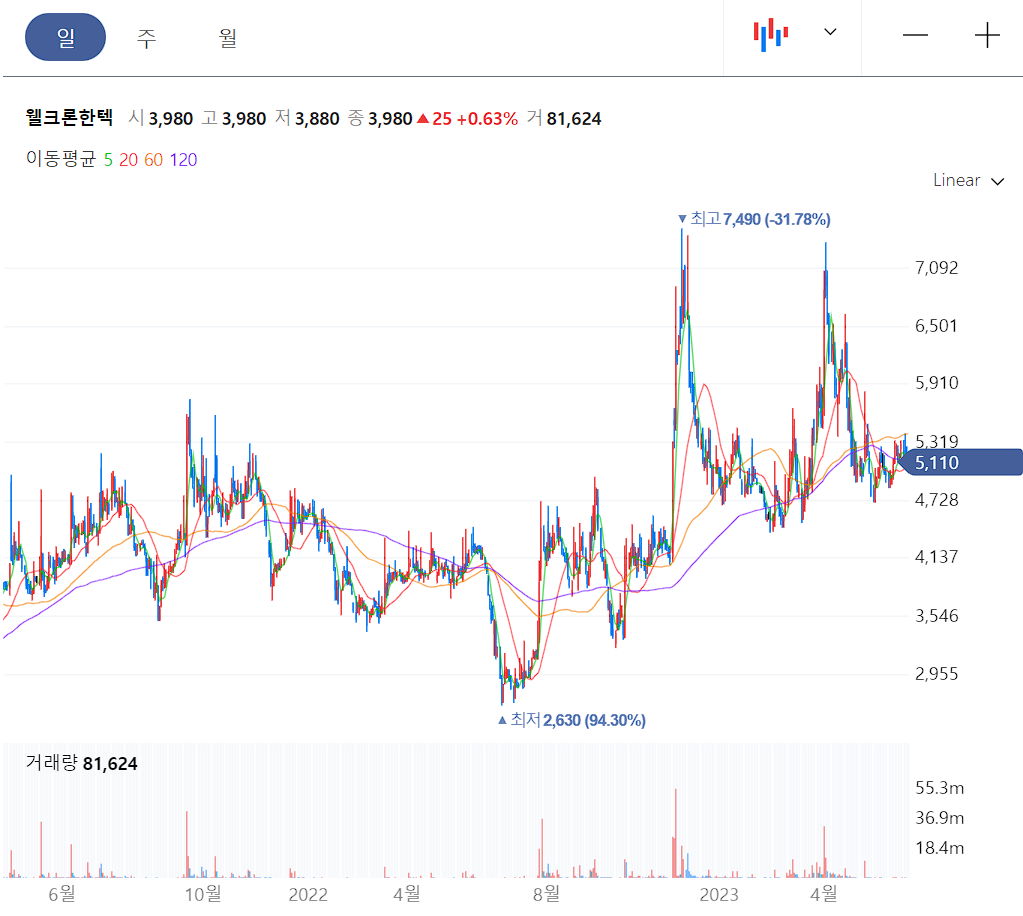Click the current price tag 5,110
The width and height of the screenshot is (1023, 916).
pyautogui.click(x=962, y=462)
